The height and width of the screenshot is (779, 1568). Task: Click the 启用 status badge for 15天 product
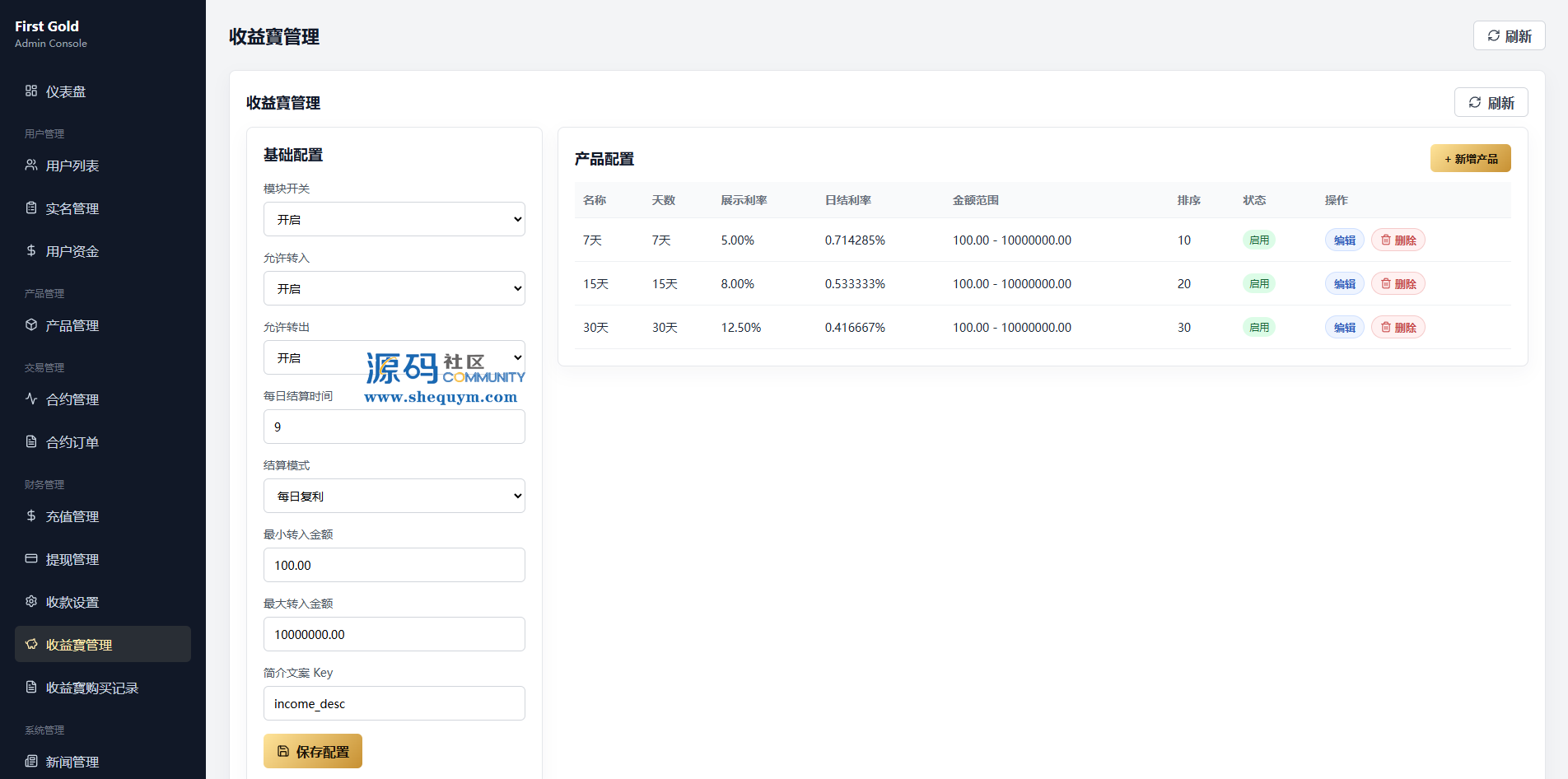[1258, 284]
